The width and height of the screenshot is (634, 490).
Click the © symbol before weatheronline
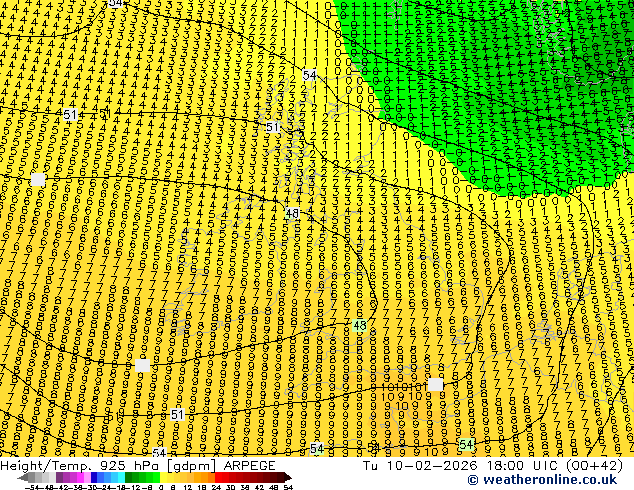coord(473,480)
